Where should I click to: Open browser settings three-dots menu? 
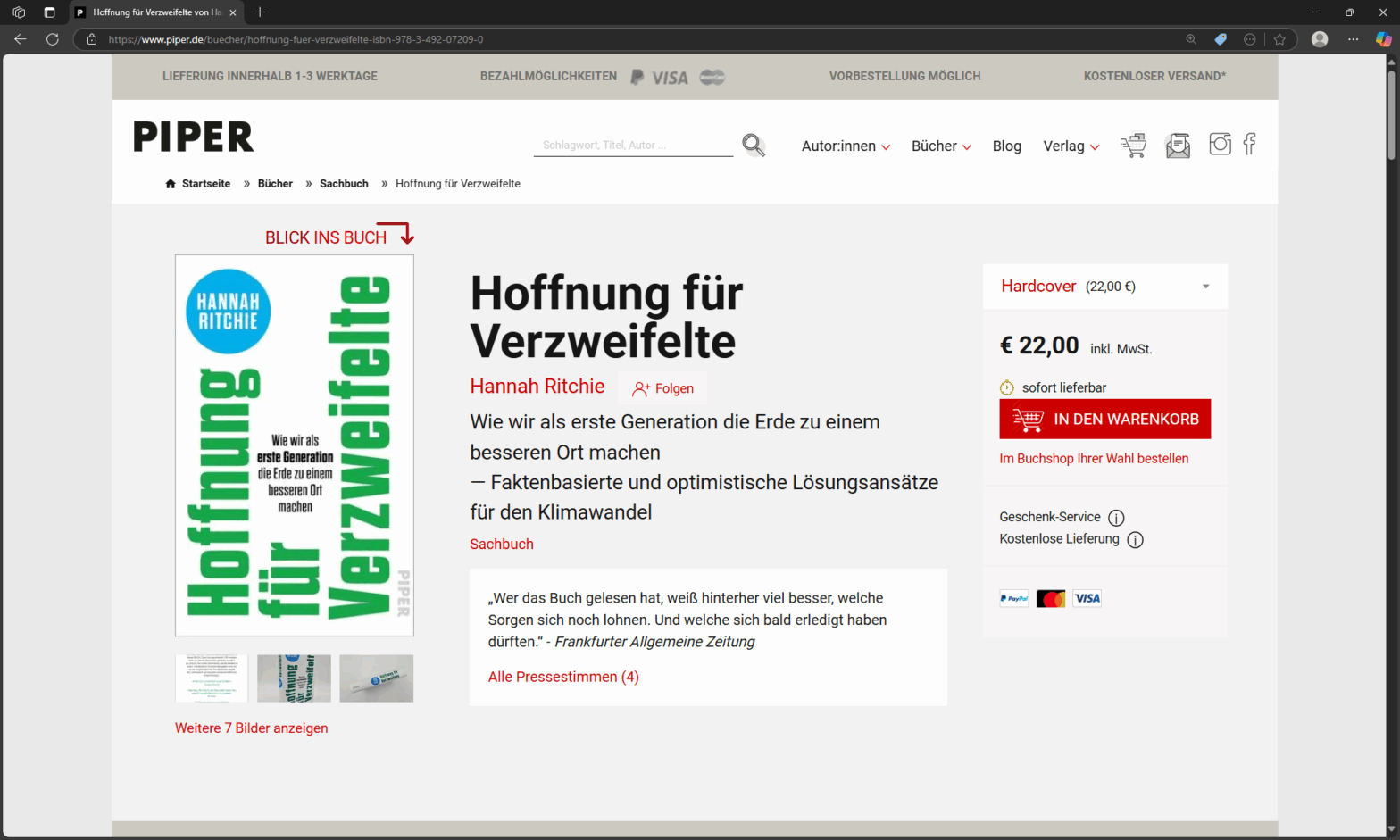pyautogui.click(x=1354, y=39)
